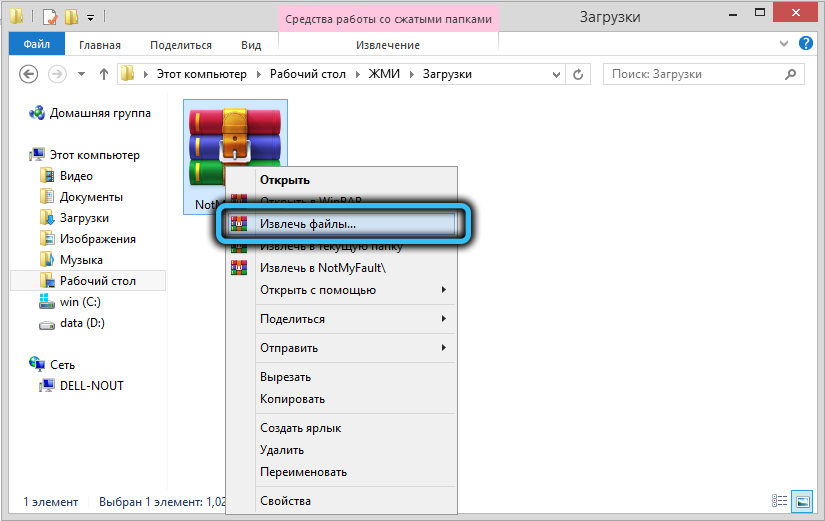The height and width of the screenshot is (521, 825).
Task: Select 'Извлечь в NotMyFault\' menu entry
Action: pos(322,268)
